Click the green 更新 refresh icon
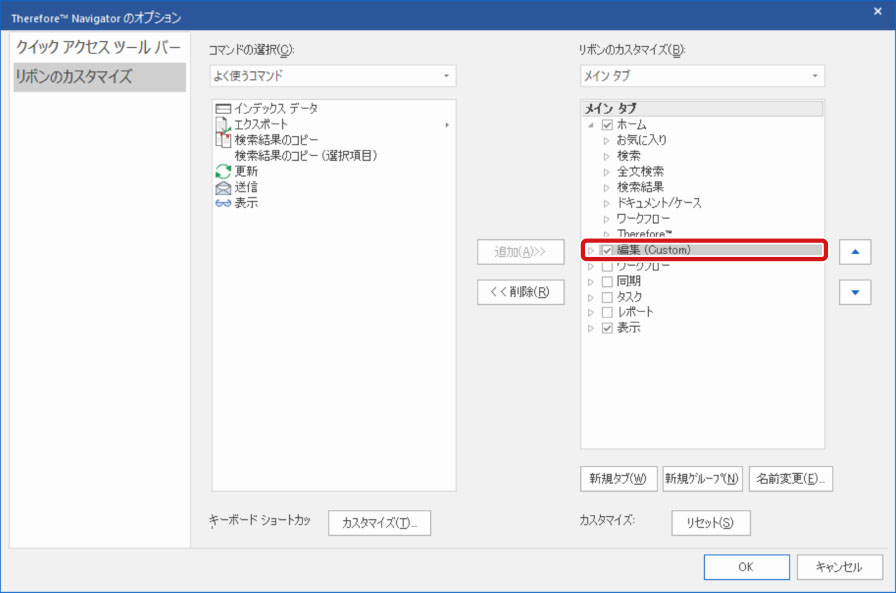896x593 pixels. click(223, 171)
